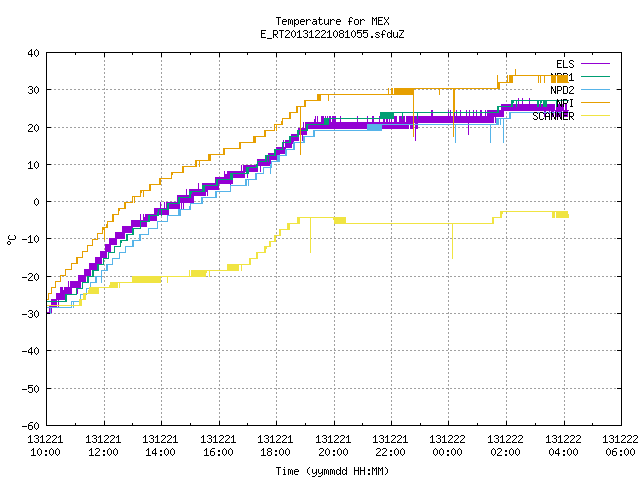The image size is (640, 480).
Task: Click the x-axis tick label 131221 22:00
Action: click(x=391, y=446)
